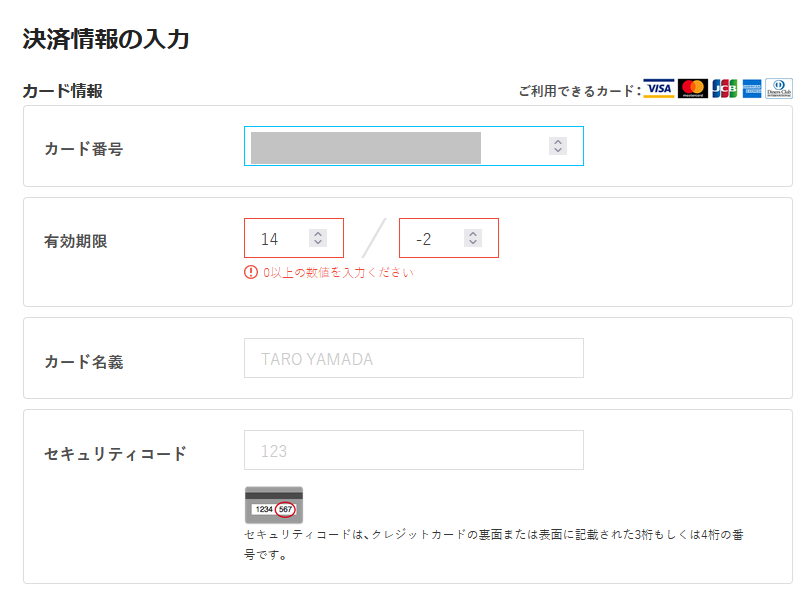
Task: Click the card number input field
Action: [x=414, y=146]
